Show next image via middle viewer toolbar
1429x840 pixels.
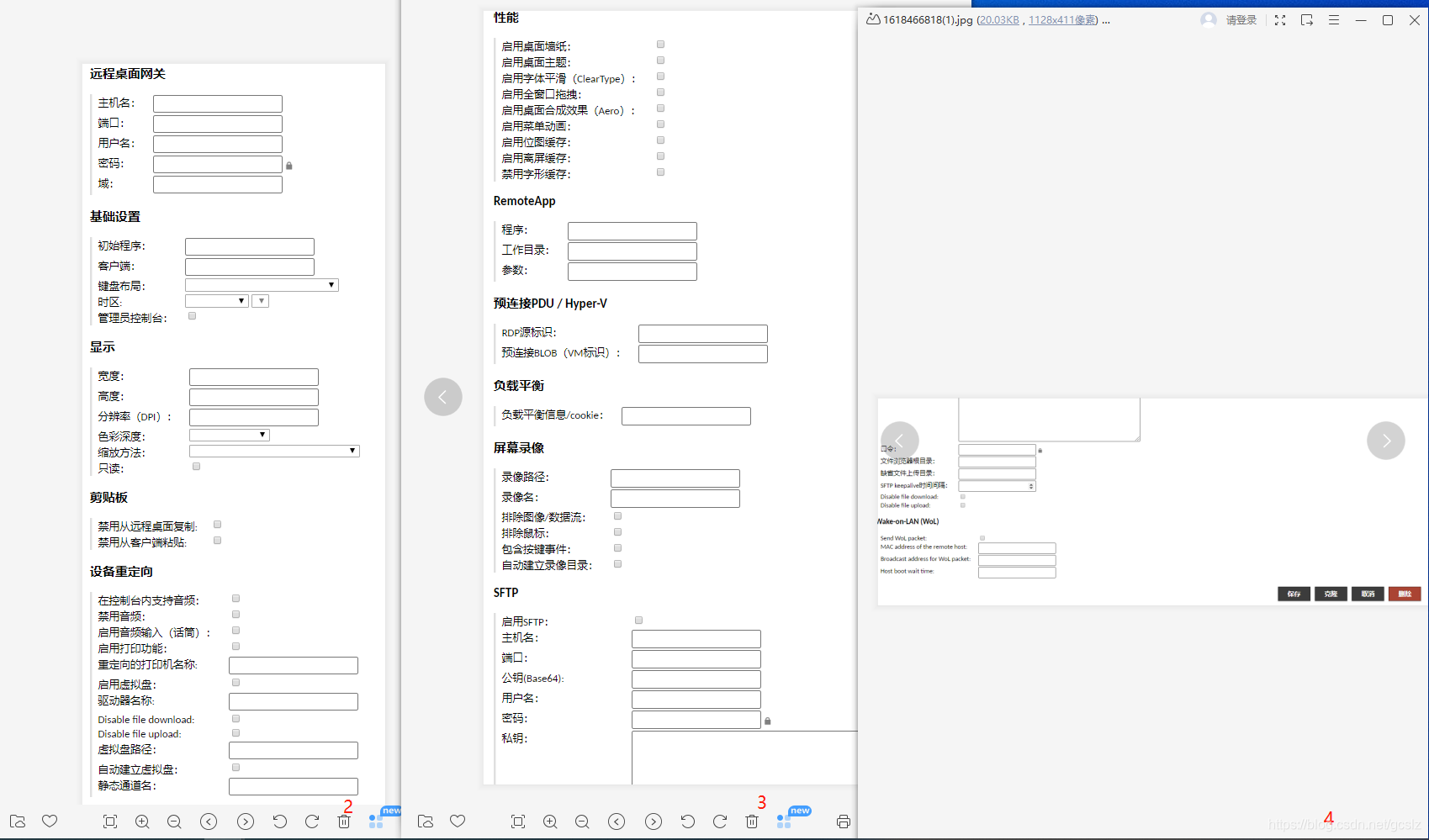(654, 822)
